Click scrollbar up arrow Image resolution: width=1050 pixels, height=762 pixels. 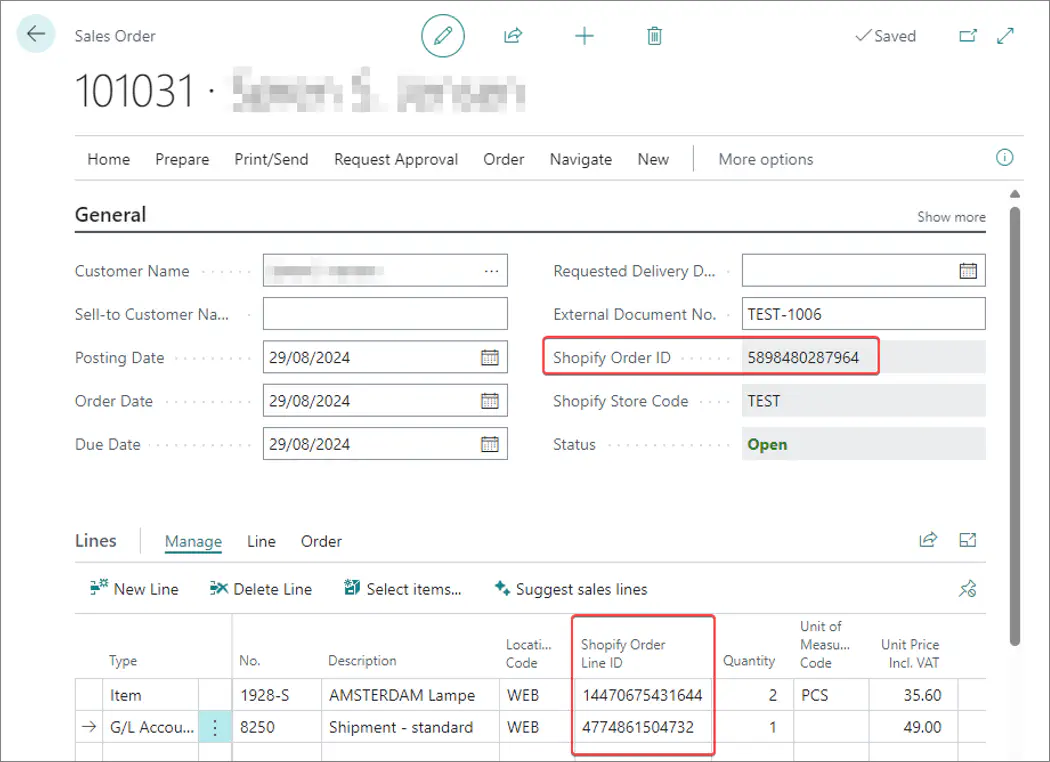[1015, 194]
